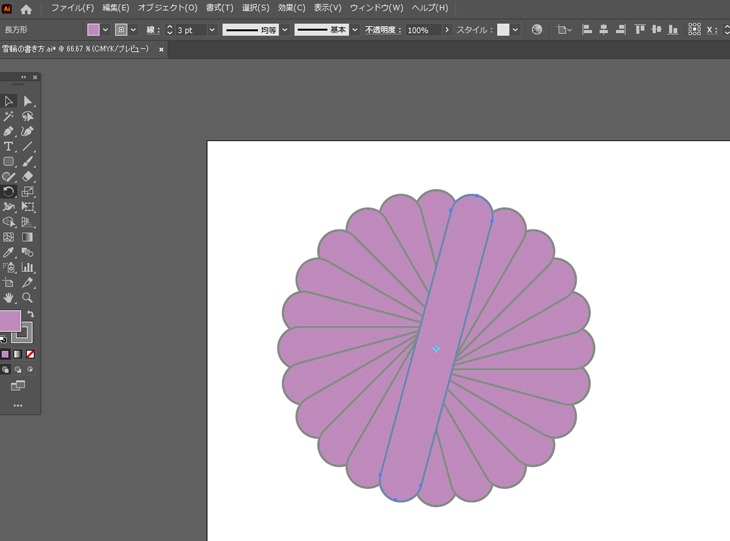Click the Edit Toolbar three-dots button

tap(17, 405)
